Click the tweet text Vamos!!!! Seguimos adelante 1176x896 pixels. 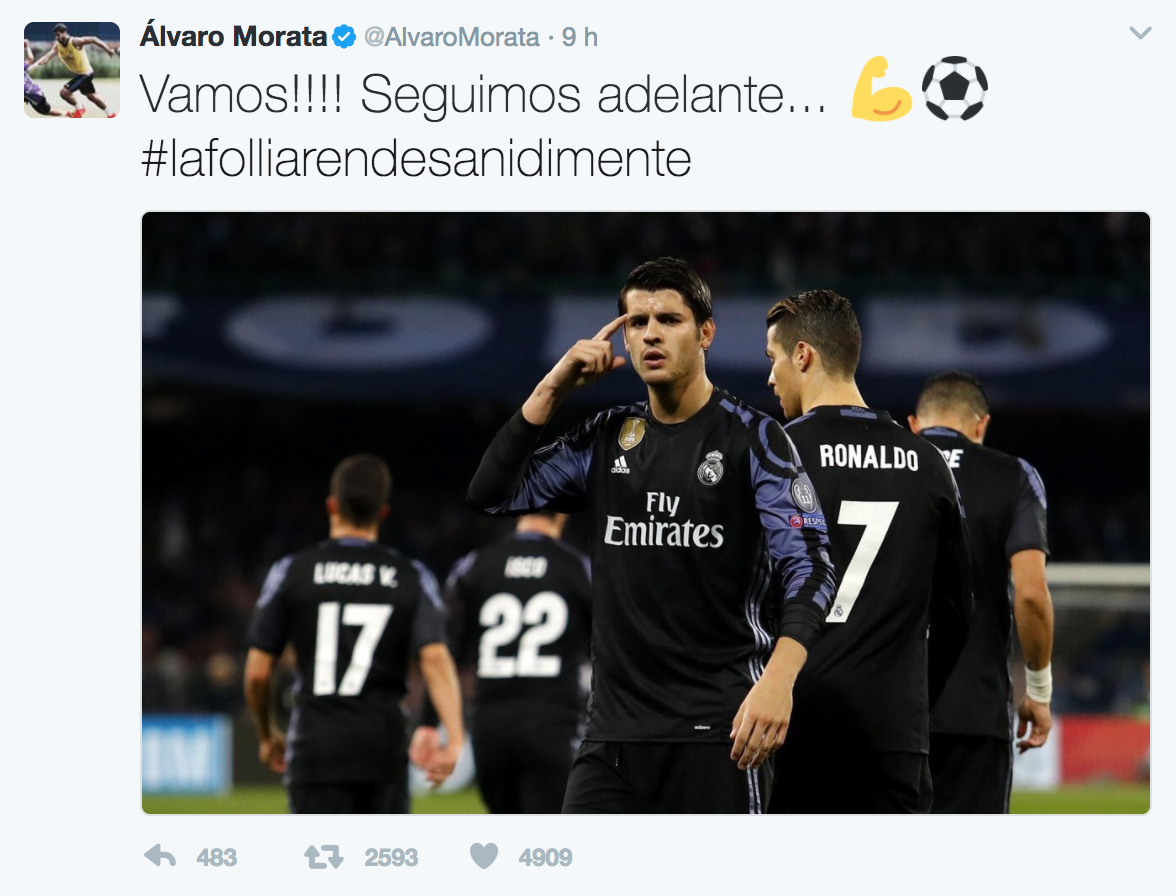[483, 94]
